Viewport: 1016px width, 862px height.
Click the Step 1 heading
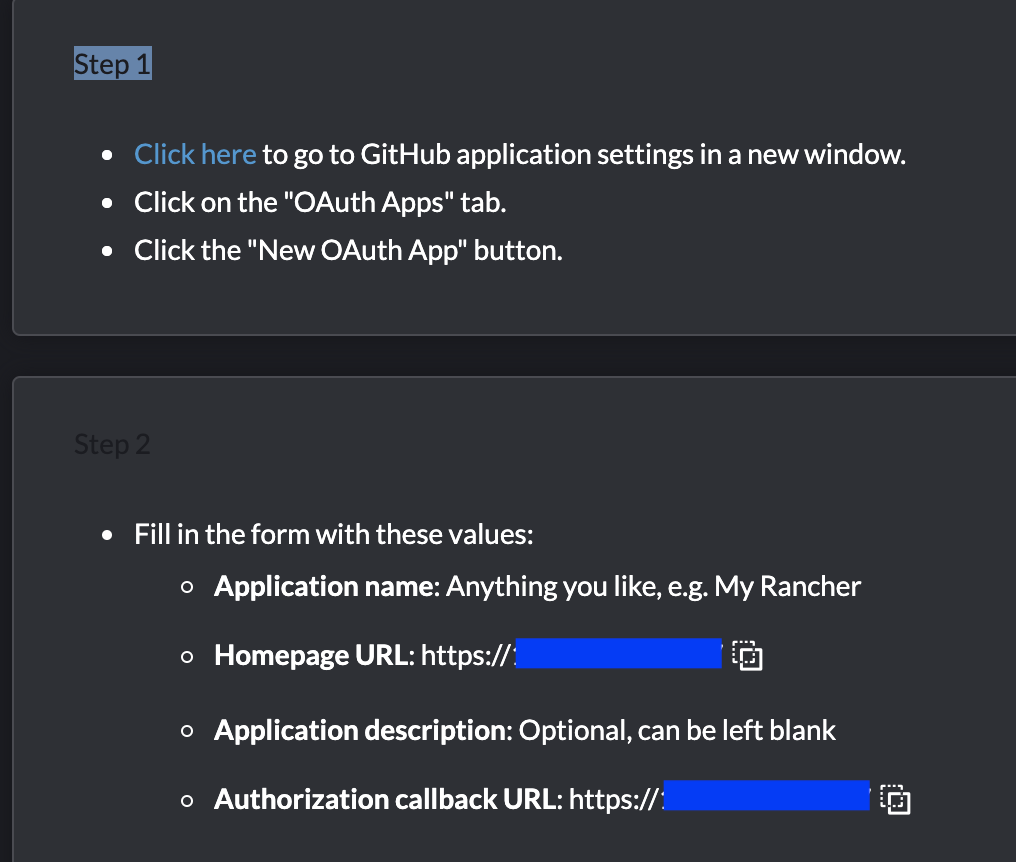[x=111, y=63]
